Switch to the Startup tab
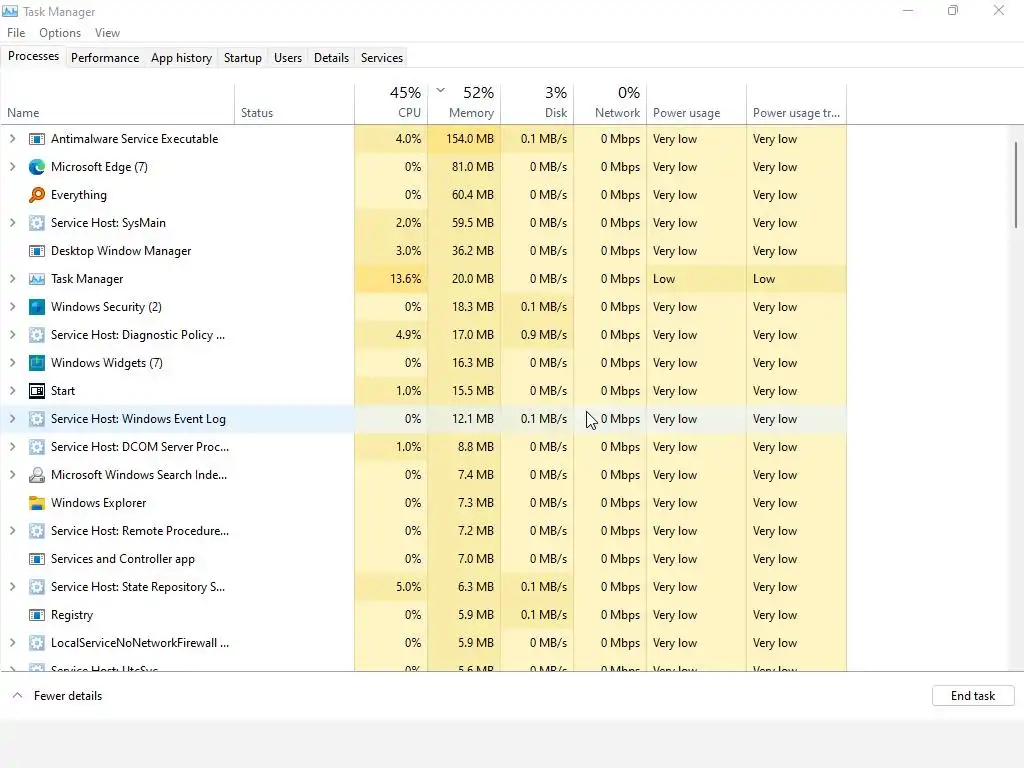The image size is (1024, 768). click(x=243, y=57)
